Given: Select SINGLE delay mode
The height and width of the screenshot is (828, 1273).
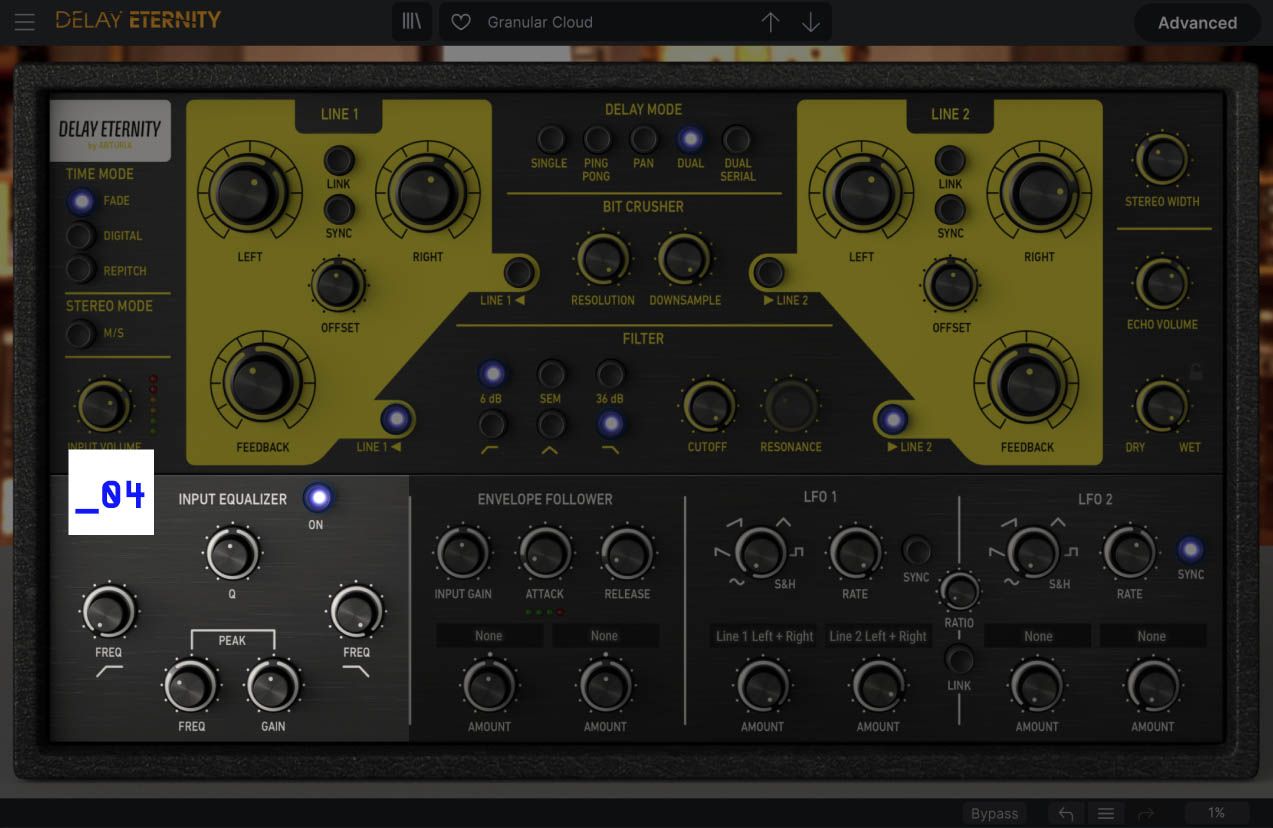Looking at the screenshot, I should click(x=550, y=139).
